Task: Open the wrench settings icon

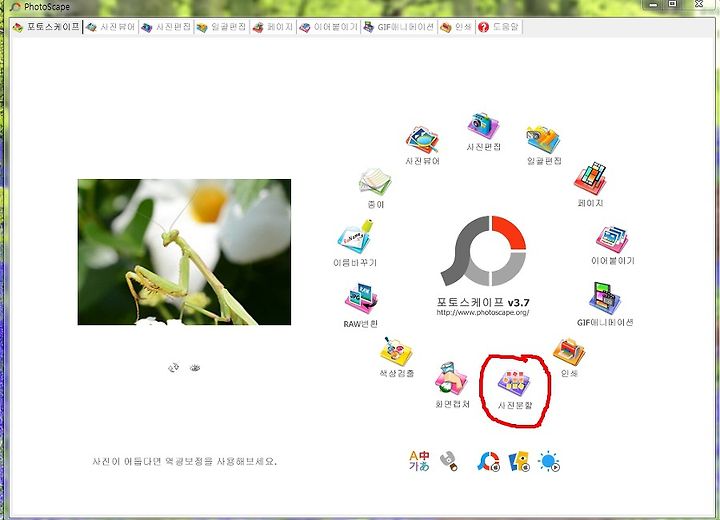Action: click(449, 461)
